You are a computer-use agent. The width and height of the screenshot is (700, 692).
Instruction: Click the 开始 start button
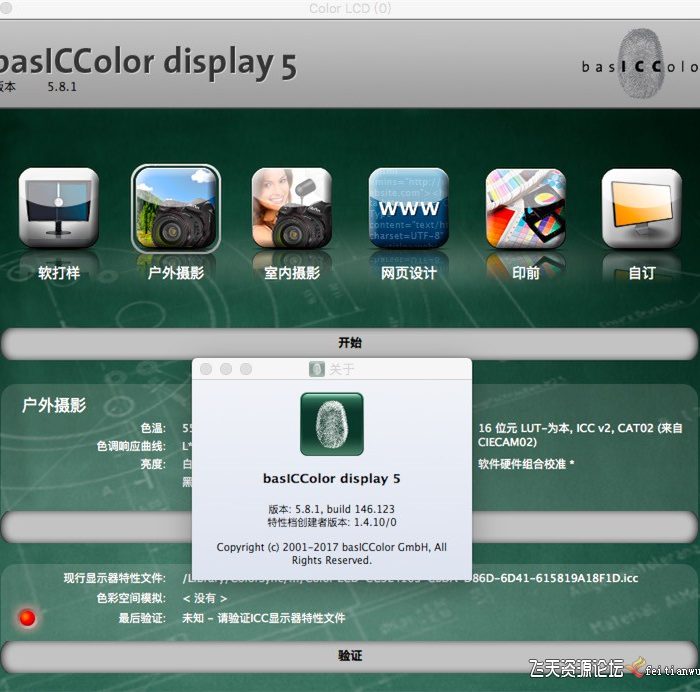coord(350,343)
